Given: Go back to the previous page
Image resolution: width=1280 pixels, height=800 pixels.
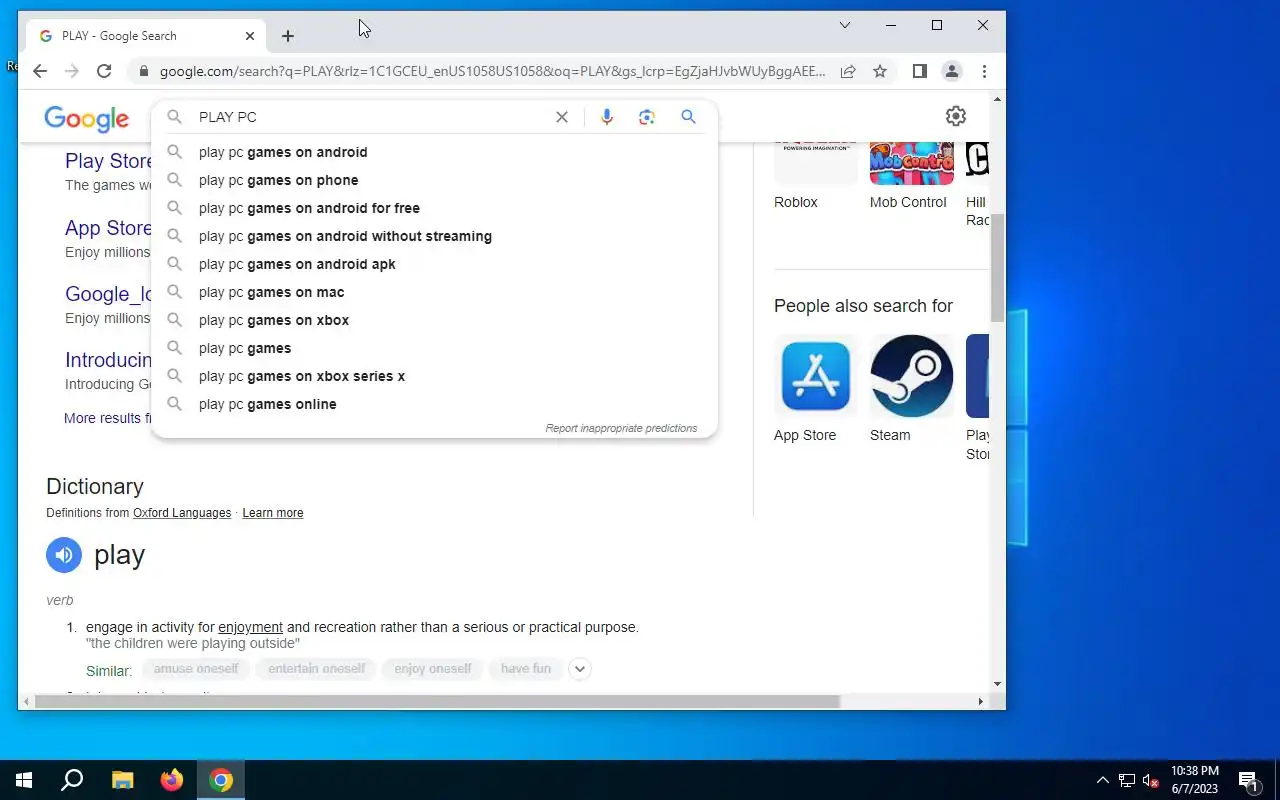Looking at the screenshot, I should pos(40,71).
